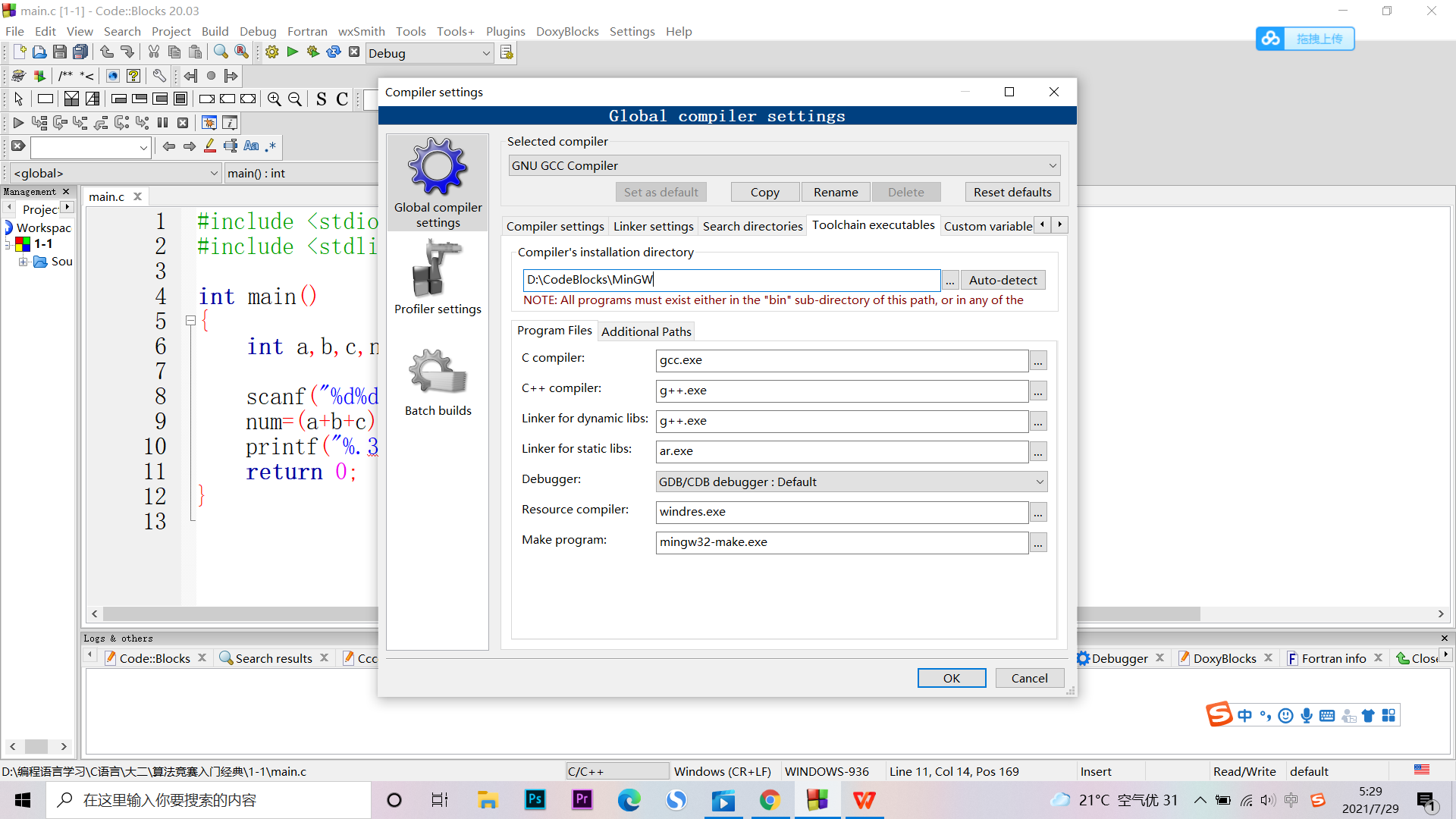Click the Save file floppy icon
The width and height of the screenshot is (1456, 819).
click(60, 52)
